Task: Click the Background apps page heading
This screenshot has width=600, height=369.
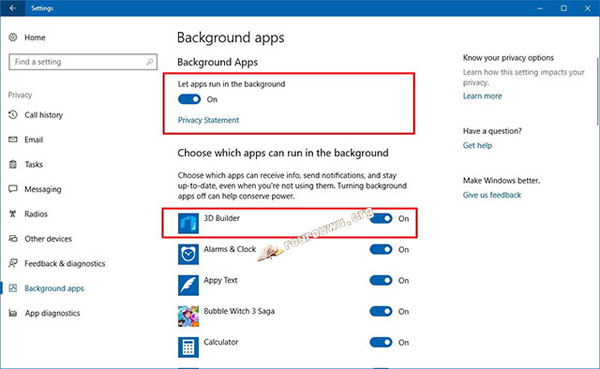Action: coord(230,38)
